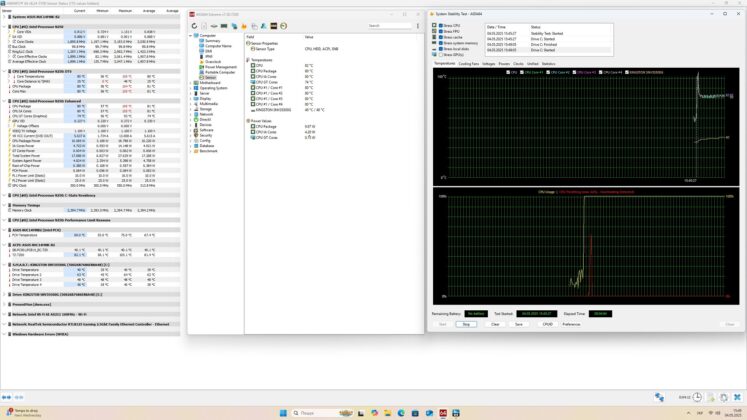Switch to the Cooling Fans tab
This screenshot has width=747, height=420.
tap(468, 64)
